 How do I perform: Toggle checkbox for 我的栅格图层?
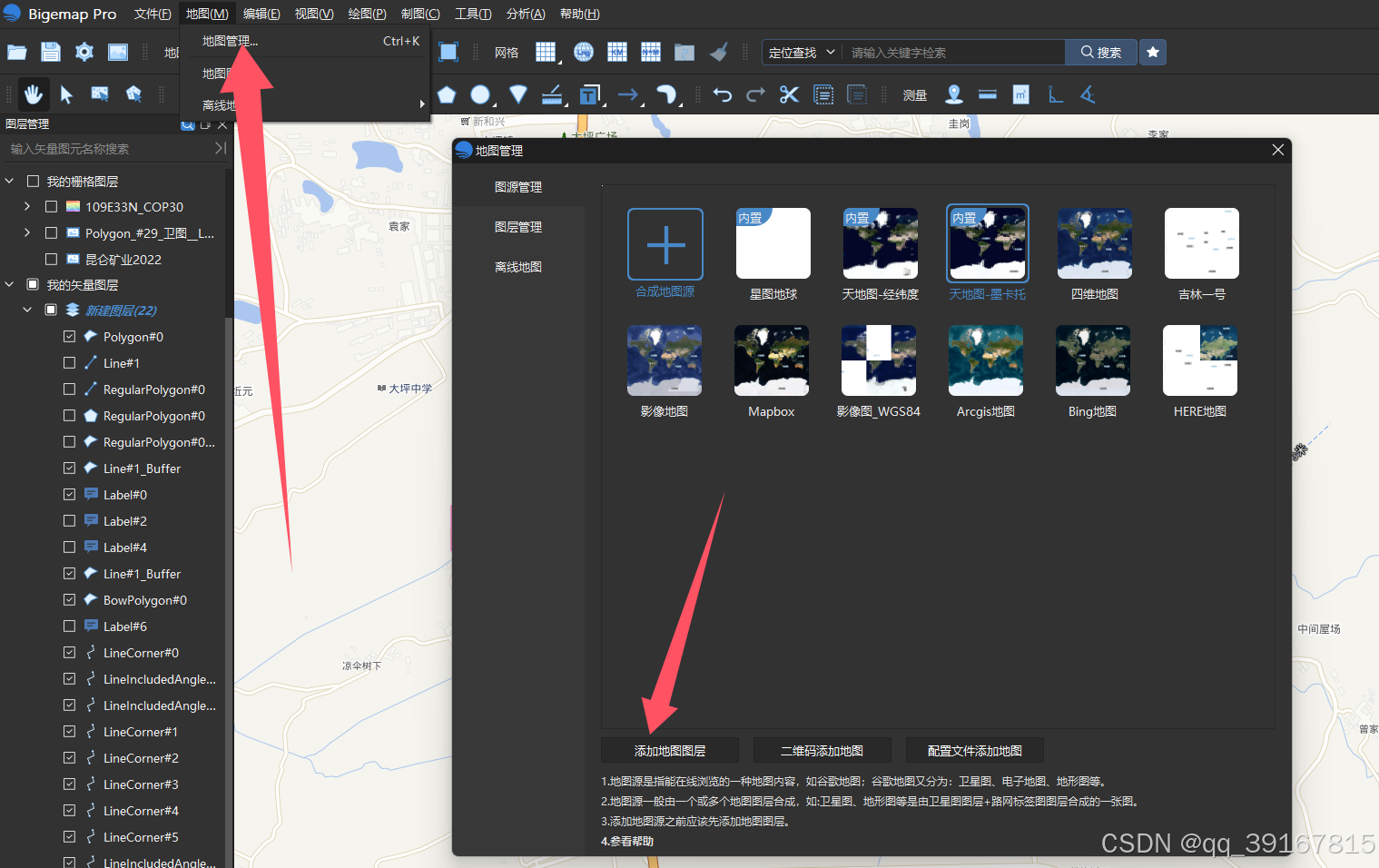click(x=33, y=181)
